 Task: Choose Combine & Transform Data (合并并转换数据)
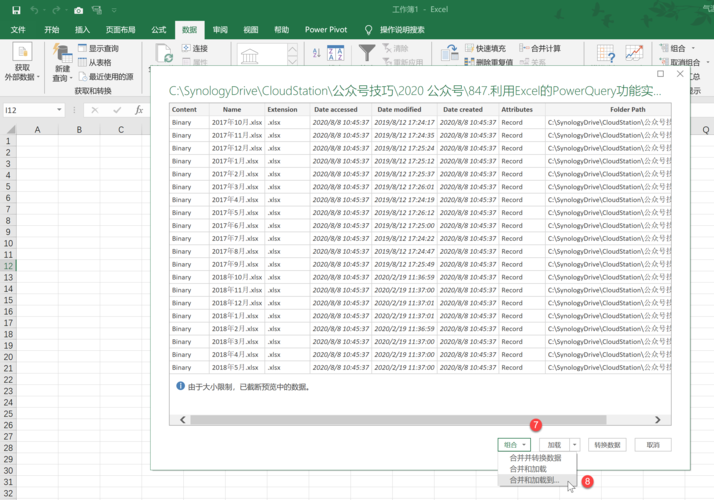click(536, 458)
